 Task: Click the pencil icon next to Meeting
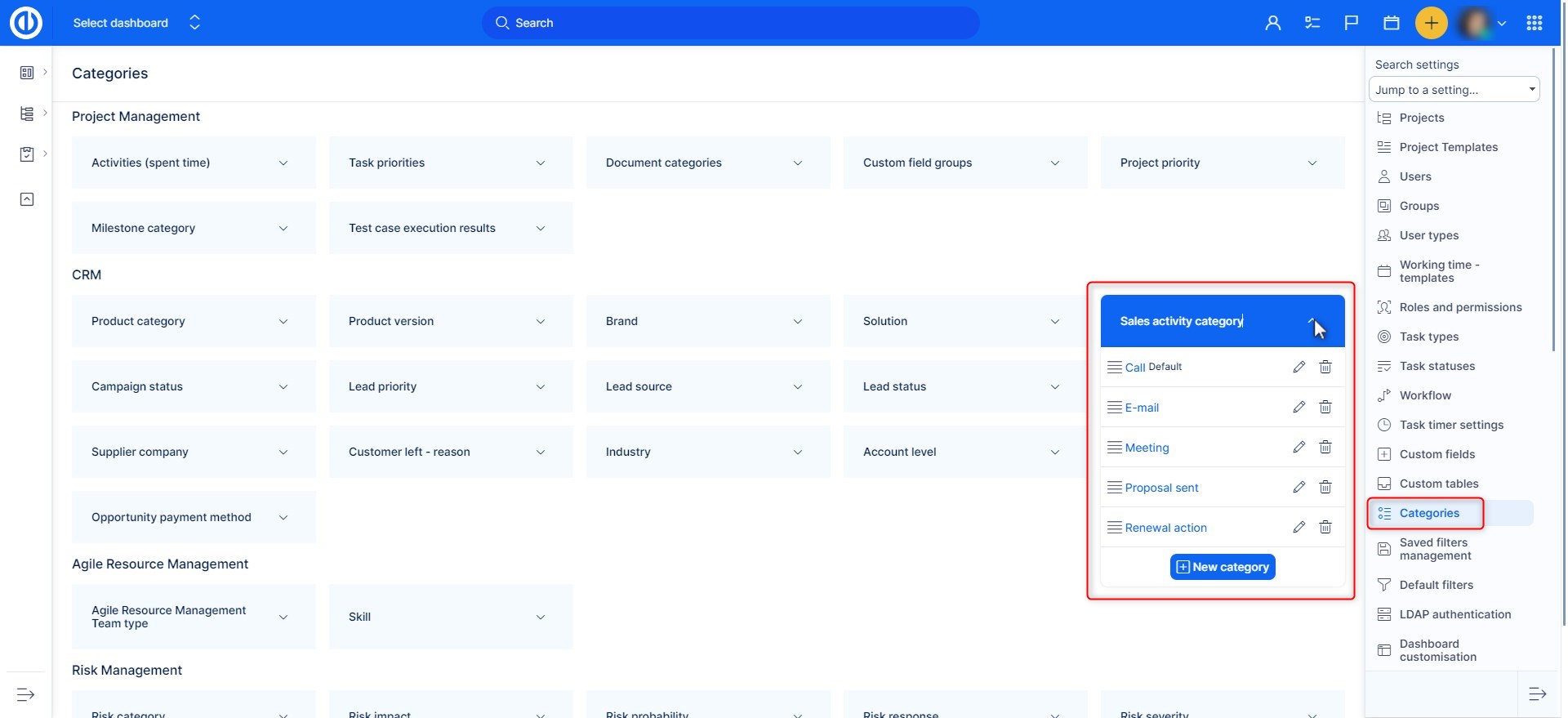click(1298, 447)
